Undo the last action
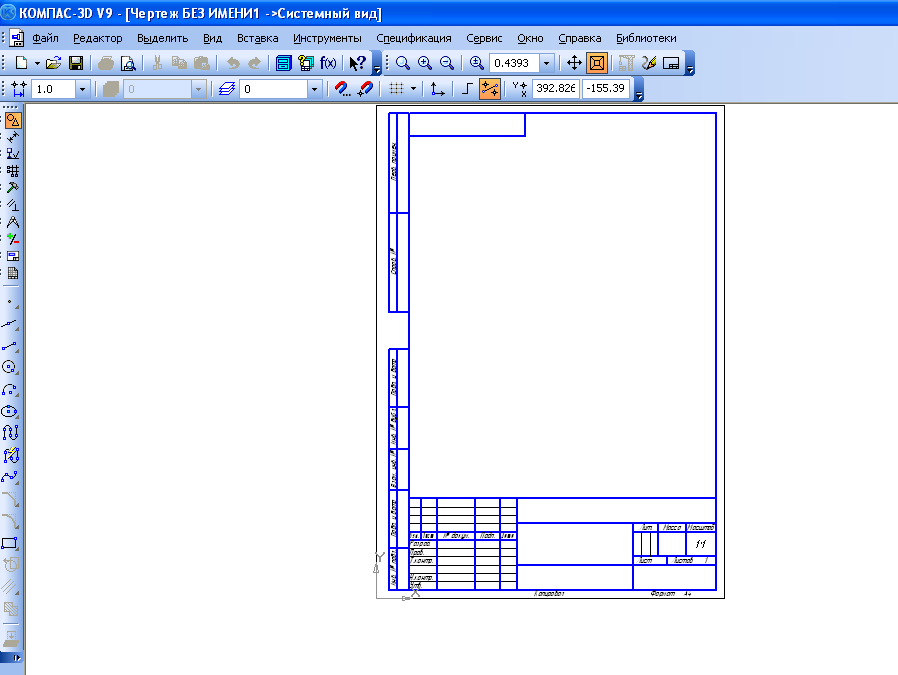The image size is (898, 675). pos(233,63)
